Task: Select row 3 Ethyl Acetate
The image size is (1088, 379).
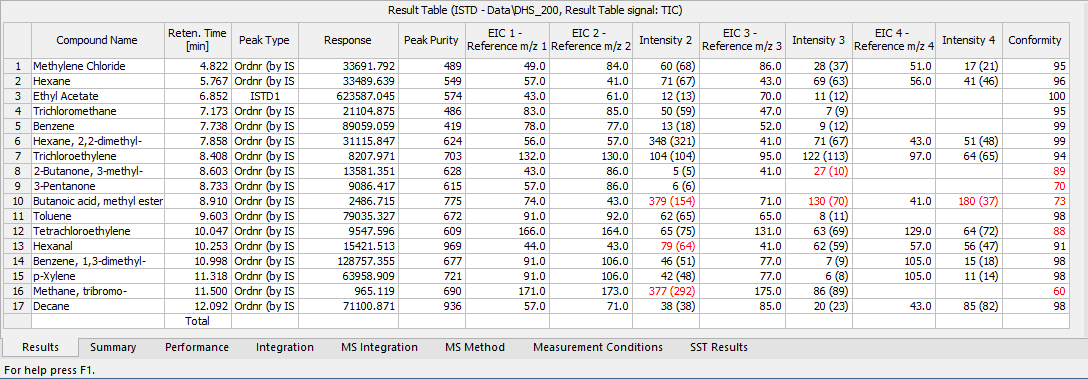Action: pyautogui.click(x=536, y=96)
